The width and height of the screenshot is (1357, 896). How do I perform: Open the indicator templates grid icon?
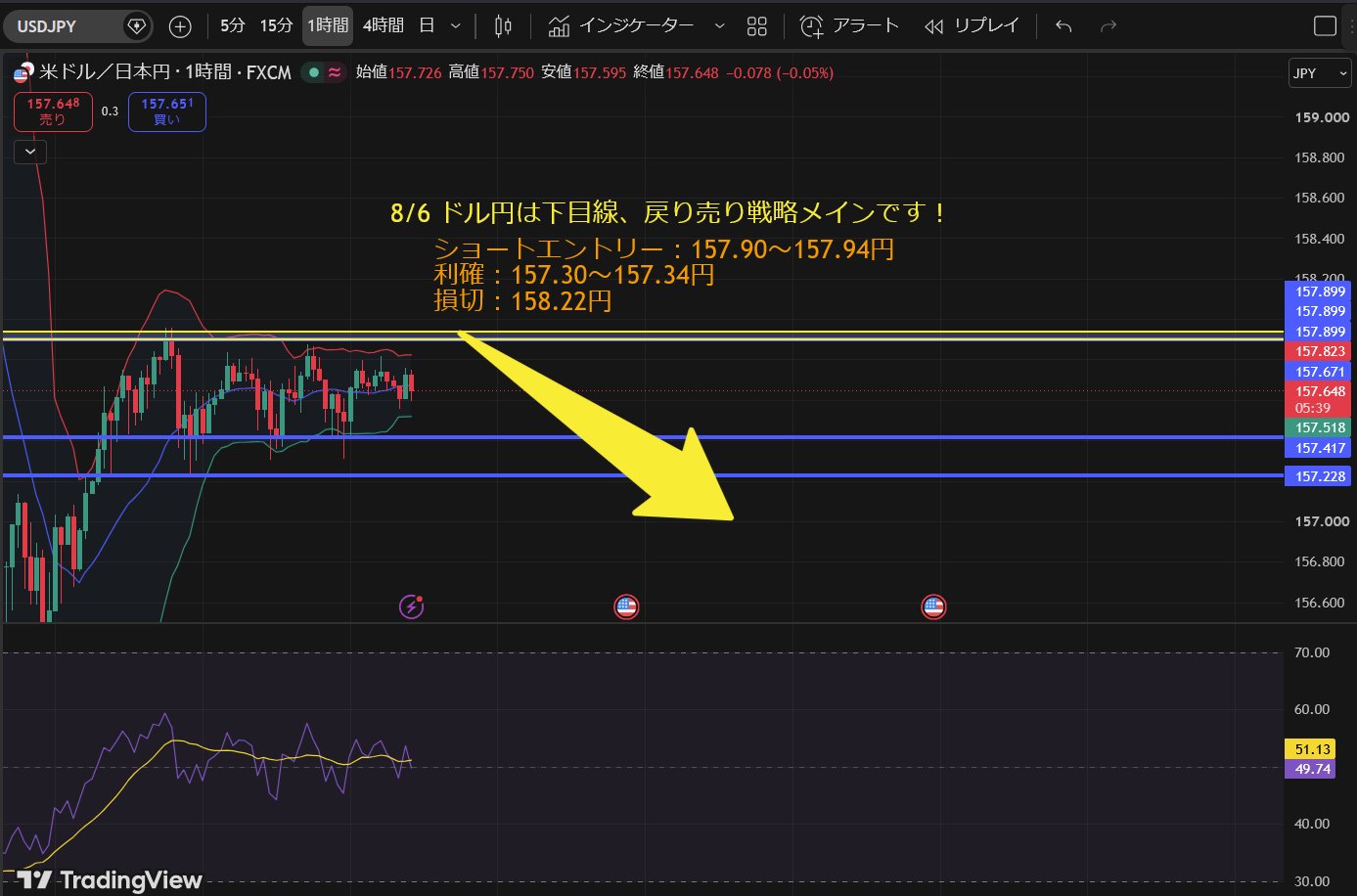pos(757,26)
